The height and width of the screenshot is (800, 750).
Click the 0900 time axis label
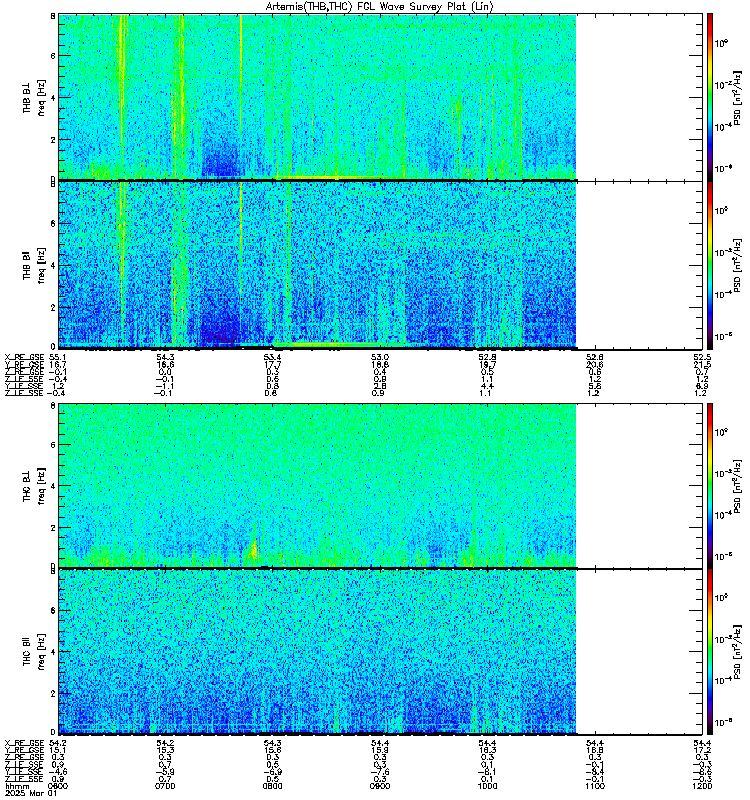pyautogui.click(x=380, y=786)
